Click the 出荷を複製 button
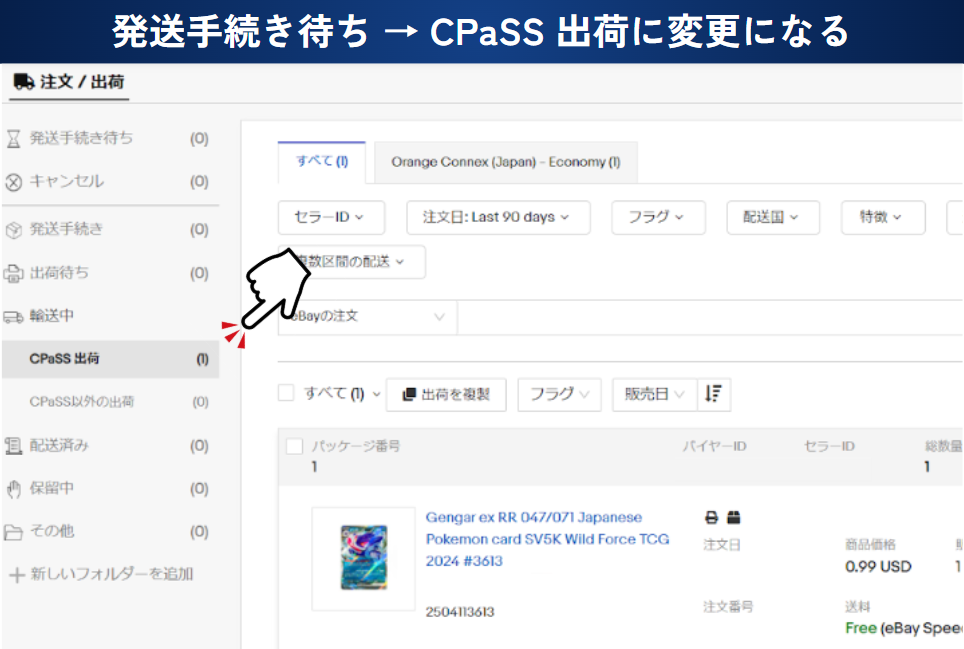Image resolution: width=964 pixels, height=649 pixels. coord(446,394)
